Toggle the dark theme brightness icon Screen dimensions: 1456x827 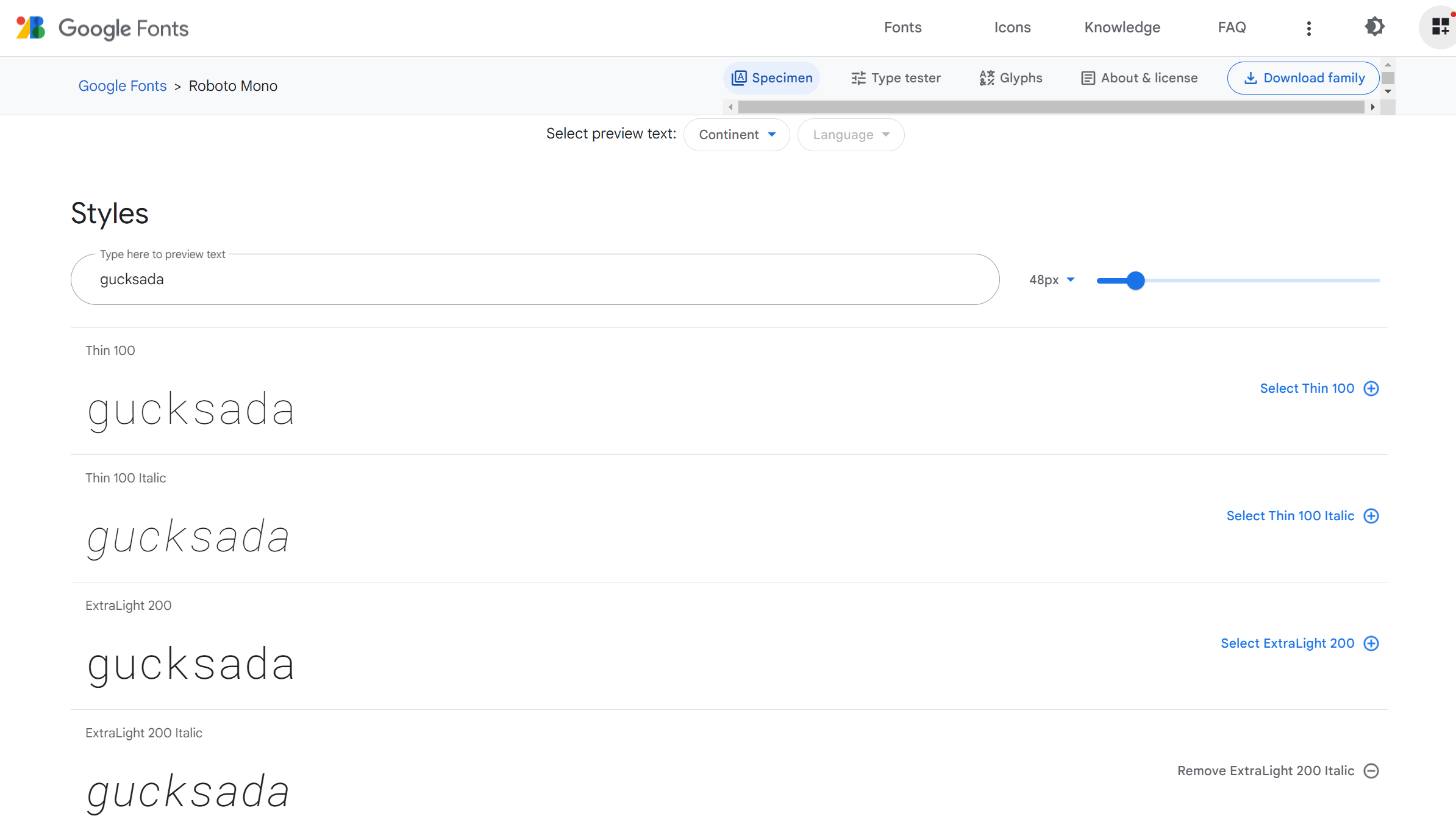[x=1374, y=27]
